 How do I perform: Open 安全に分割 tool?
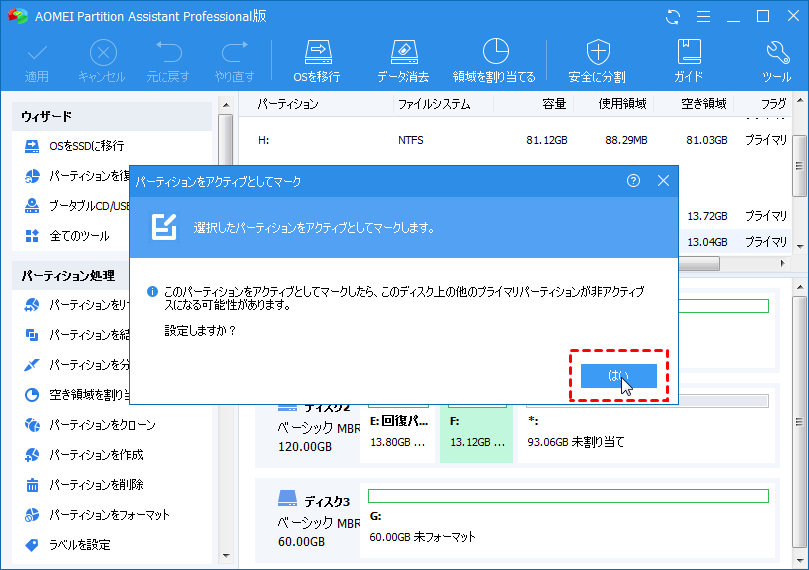pos(597,62)
